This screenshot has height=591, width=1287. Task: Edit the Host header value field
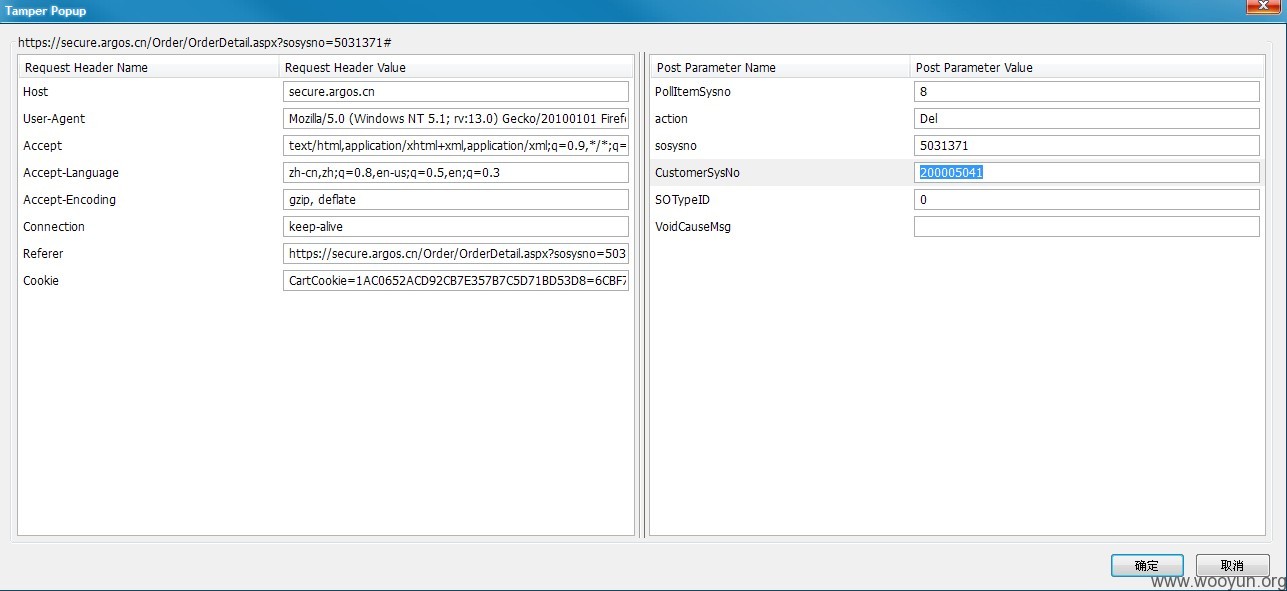[456, 92]
